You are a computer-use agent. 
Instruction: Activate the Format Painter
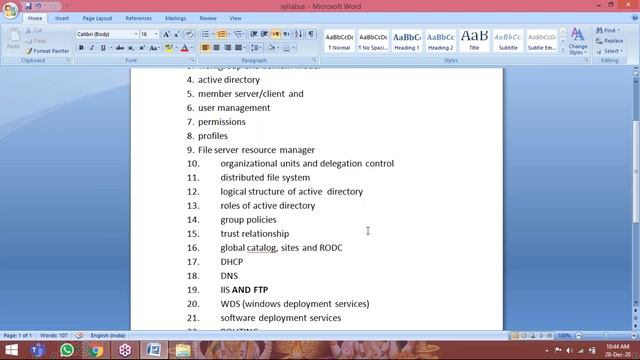pos(47,51)
